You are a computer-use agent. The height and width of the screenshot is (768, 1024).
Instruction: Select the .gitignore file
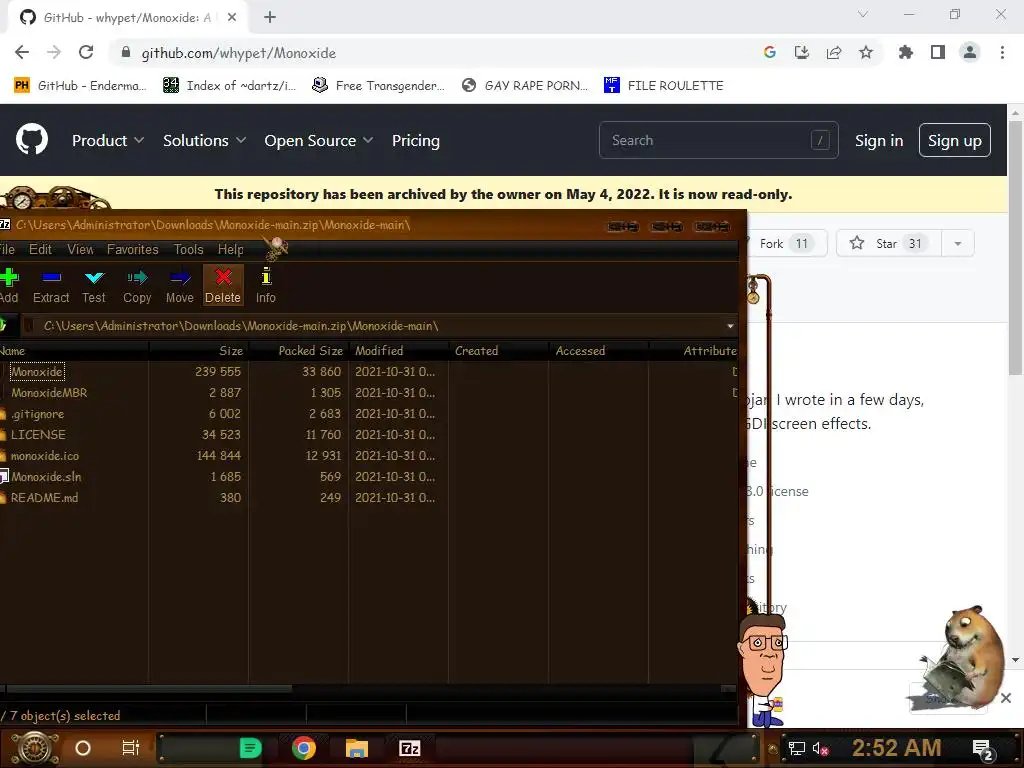pyautogui.click(x=369, y=413)
